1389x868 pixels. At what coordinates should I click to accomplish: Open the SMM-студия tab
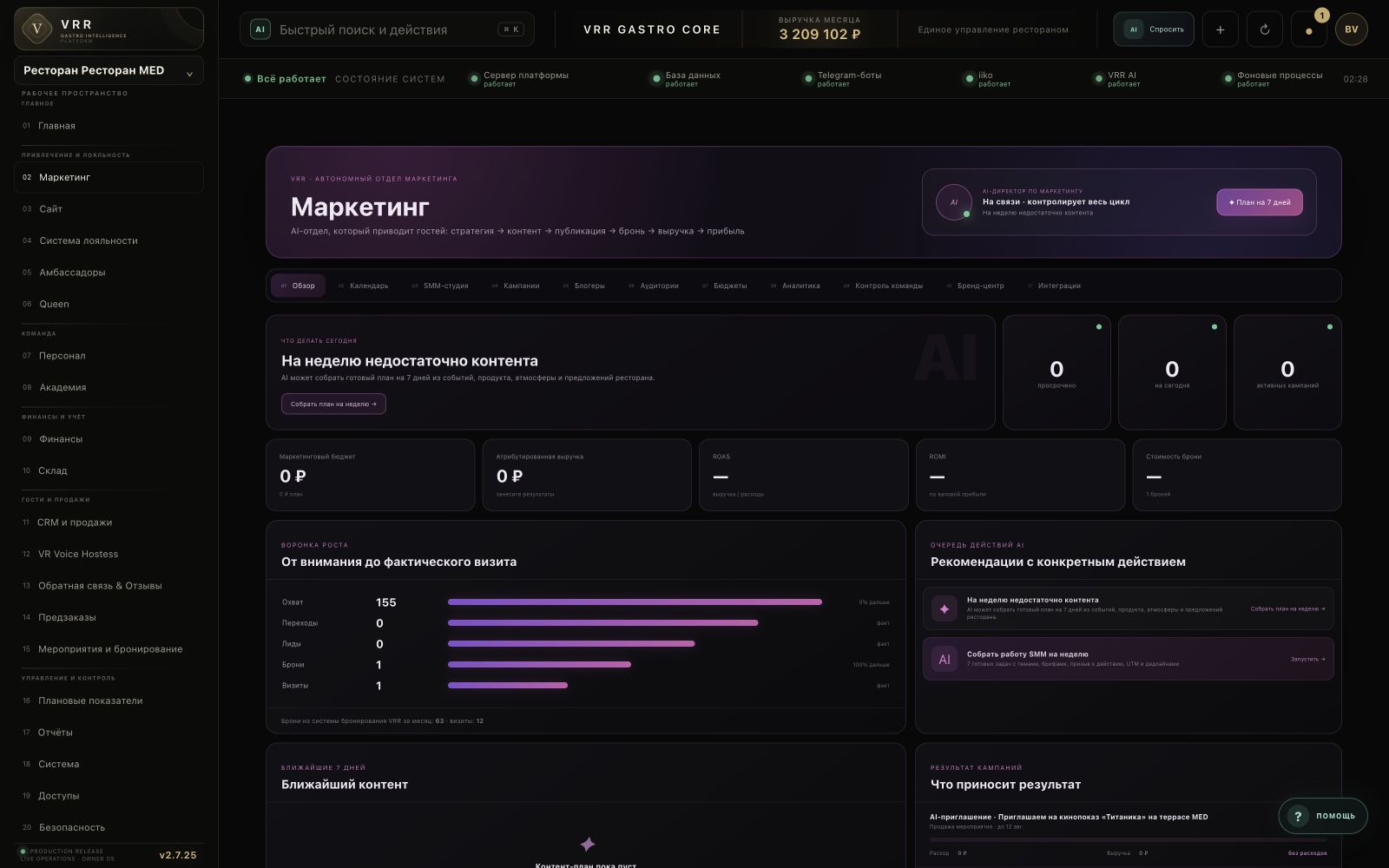440,286
